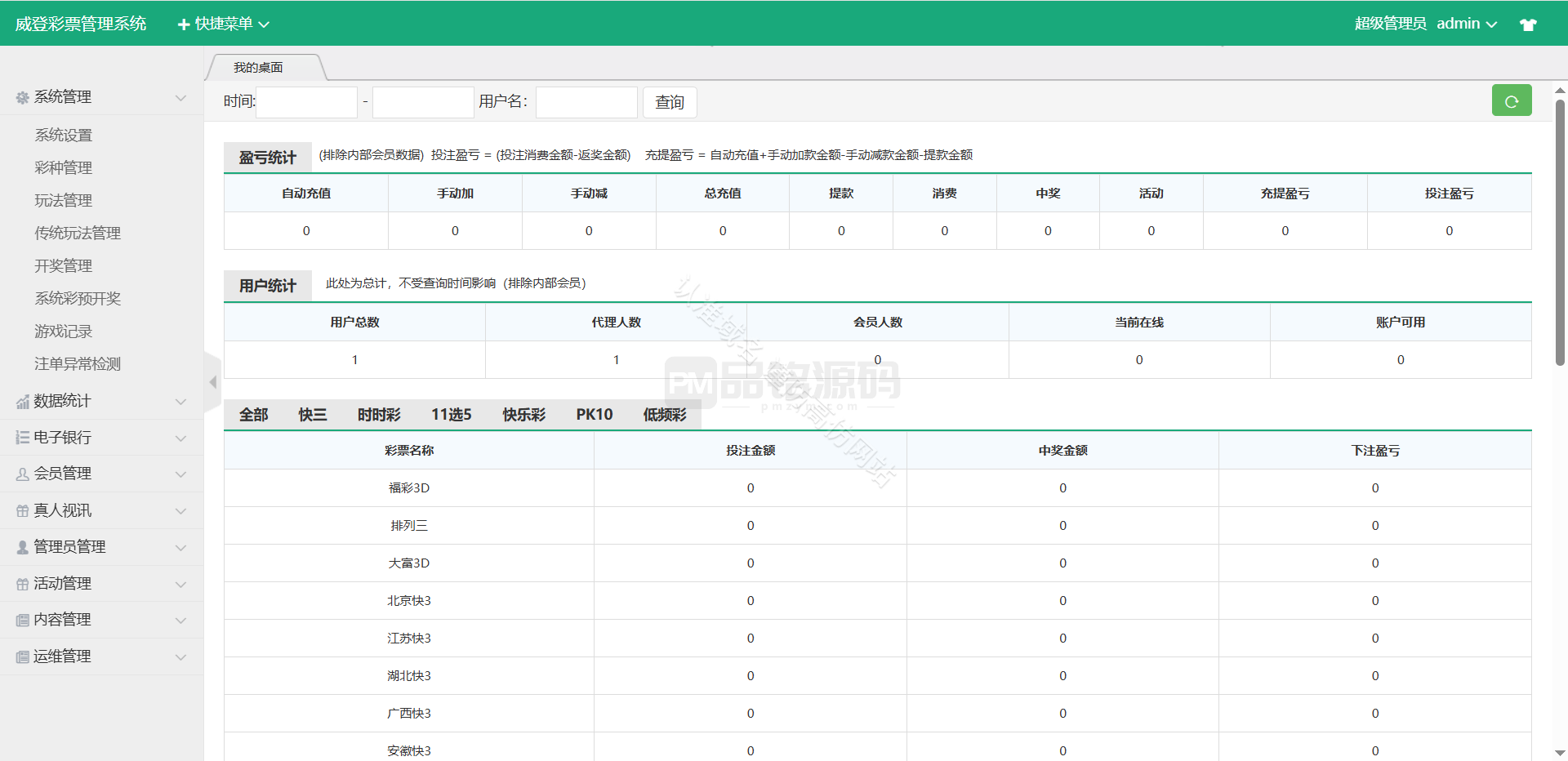Image resolution: width=1568 pixels, height=761 pixels.
Task: Collapse the 系统管理 menu chevron
Action: click(180, 98)
